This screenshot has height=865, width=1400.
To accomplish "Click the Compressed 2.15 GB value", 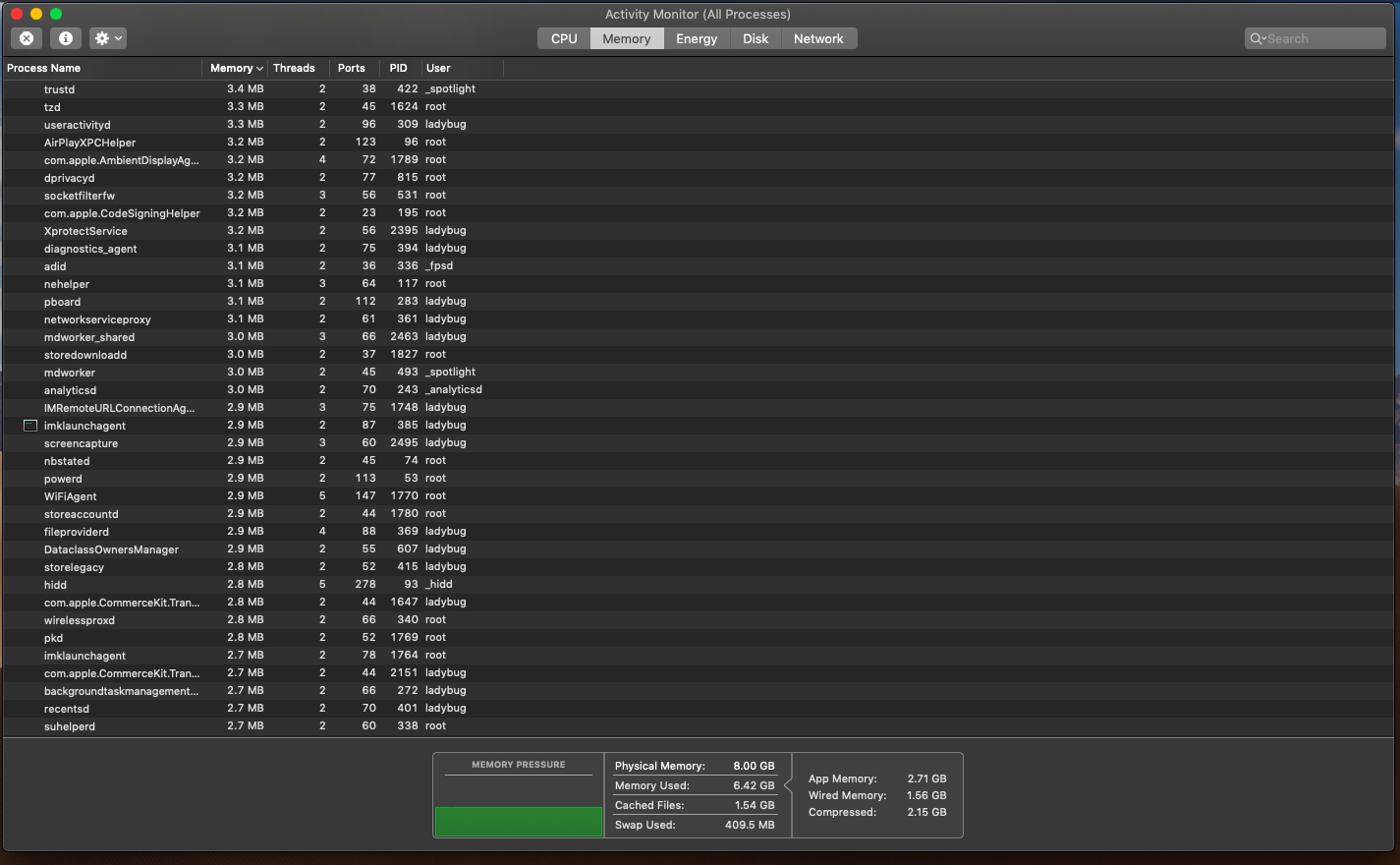I will pos(926,812).
